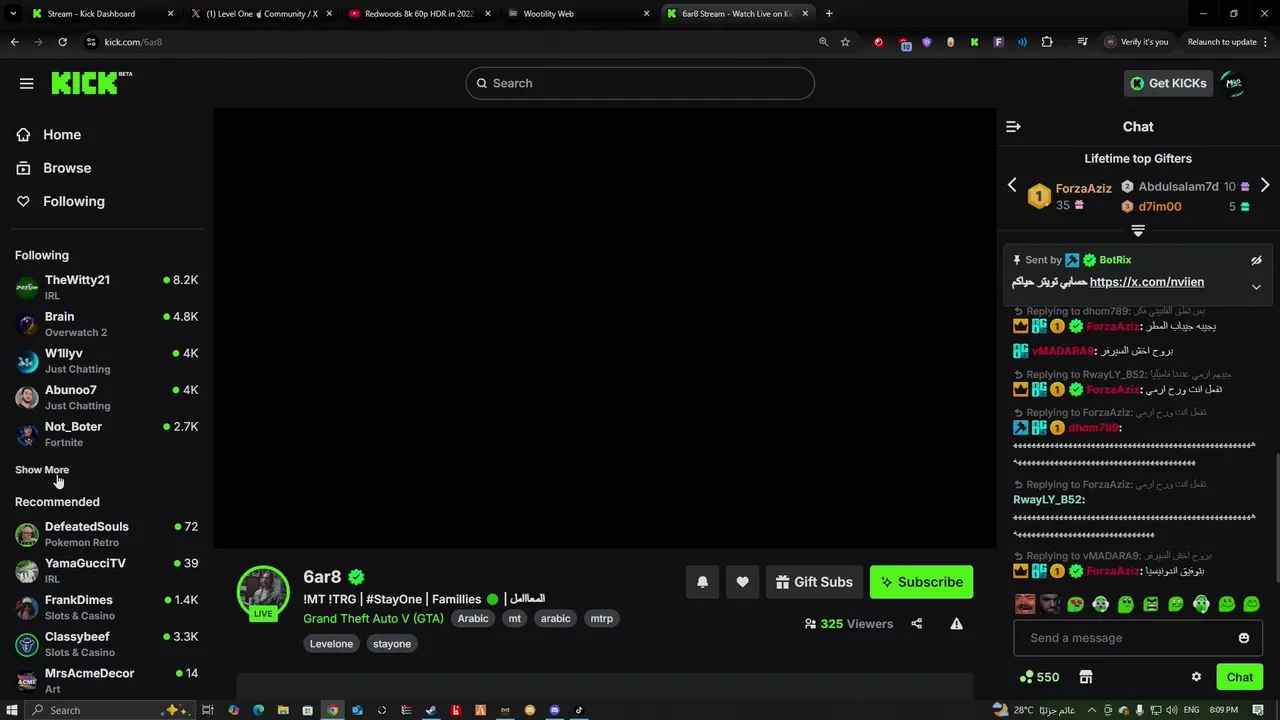Bookmark this page with star
The image size is (1280, 720).
click(845, 42)
